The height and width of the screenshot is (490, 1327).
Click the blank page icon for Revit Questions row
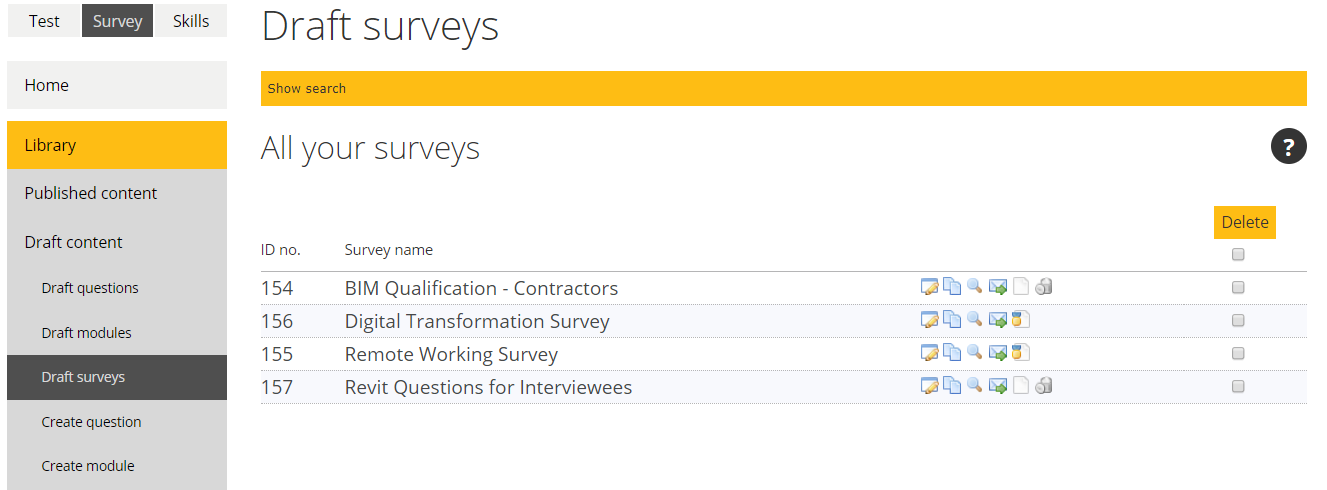1021,387
